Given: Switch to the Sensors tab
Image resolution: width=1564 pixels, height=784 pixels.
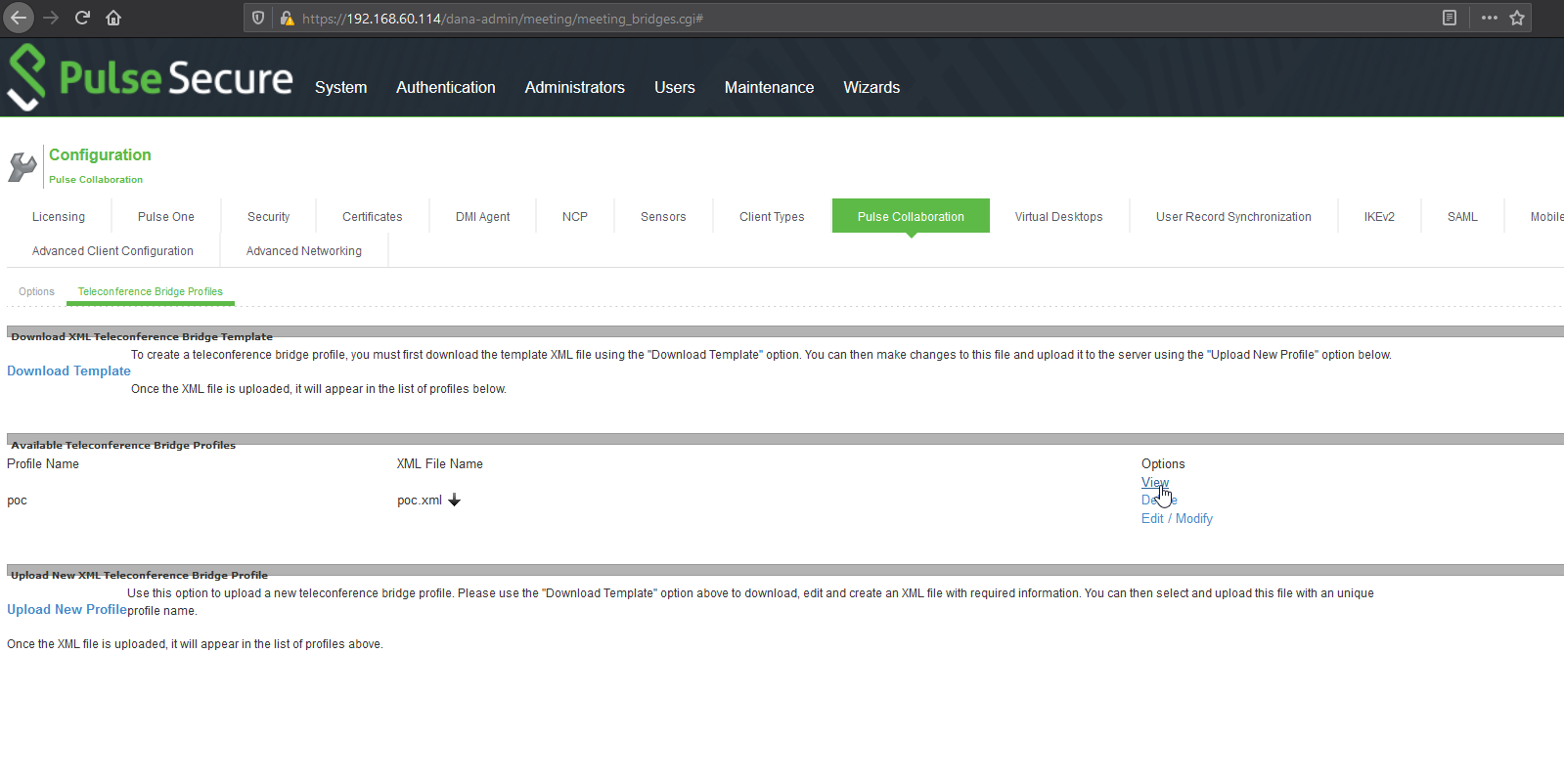Looking at the screenshot, I should [x=663, y=216].
